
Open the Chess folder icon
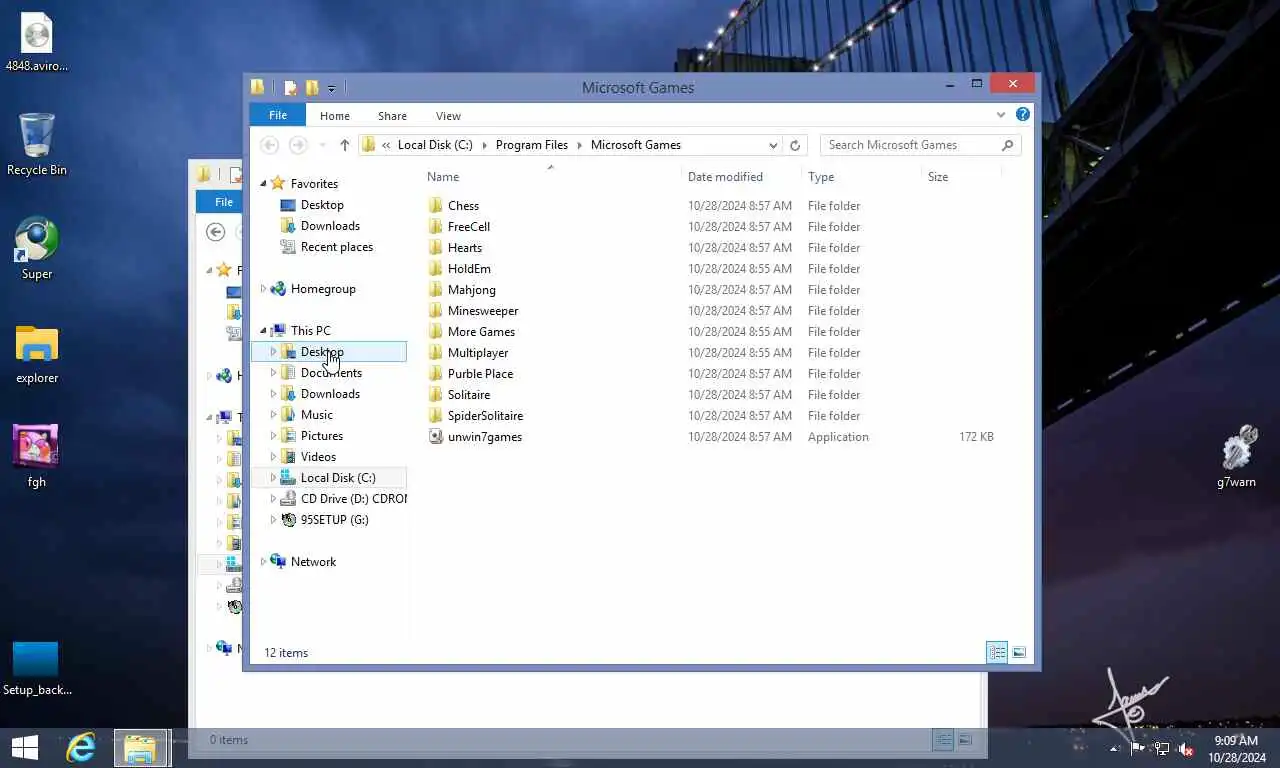[435, 205]
